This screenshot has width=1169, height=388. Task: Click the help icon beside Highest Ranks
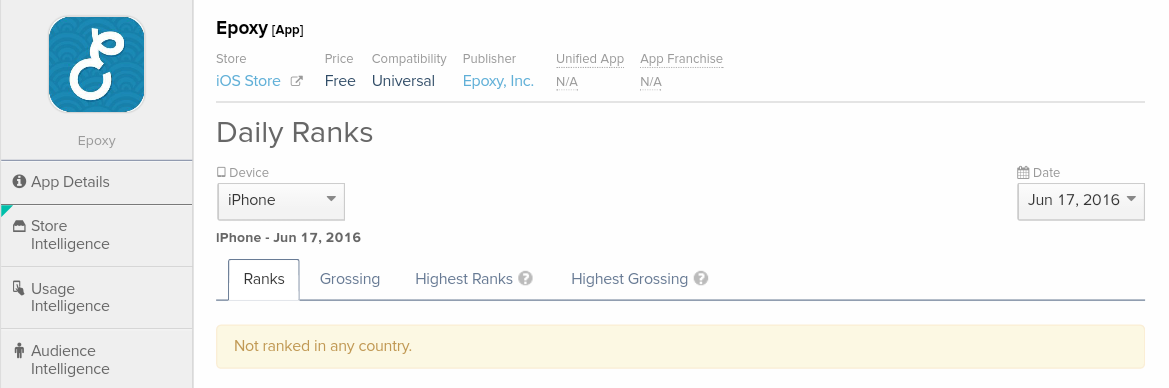click(526, 278)
